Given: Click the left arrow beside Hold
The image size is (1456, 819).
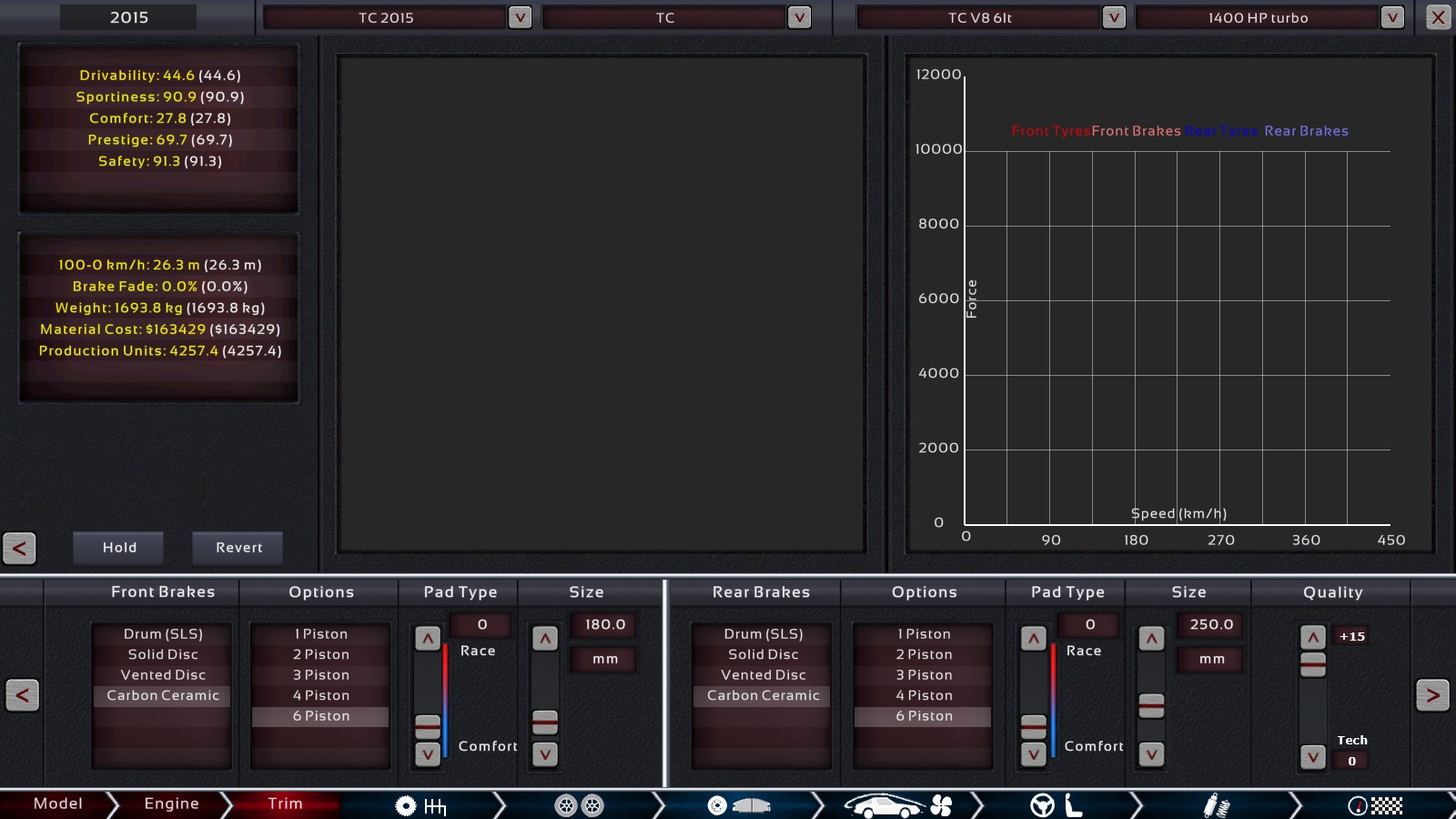Looking at the screenshot, I should (19, 548).
